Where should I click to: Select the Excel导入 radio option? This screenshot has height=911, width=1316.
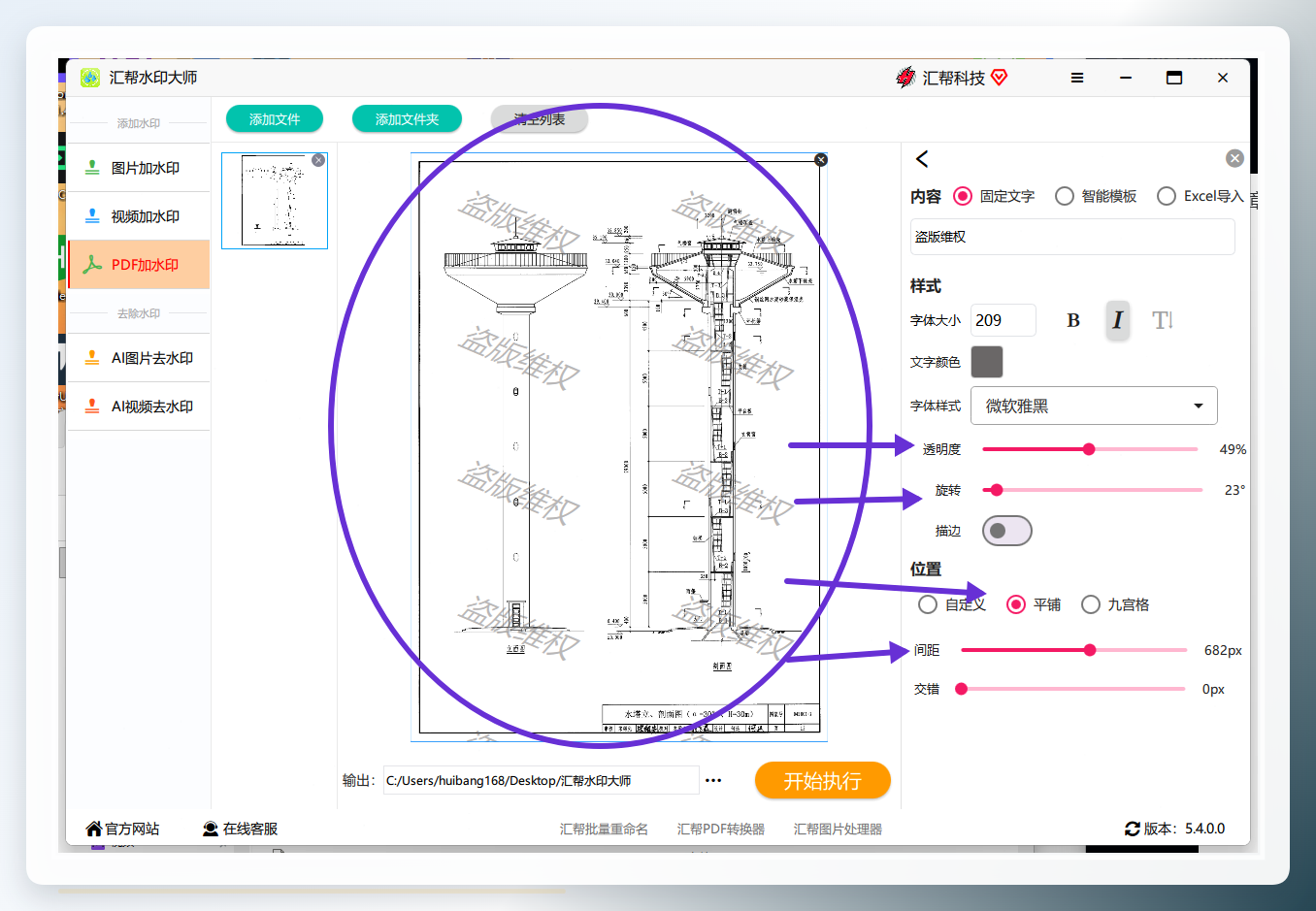tap(1167, 196)
